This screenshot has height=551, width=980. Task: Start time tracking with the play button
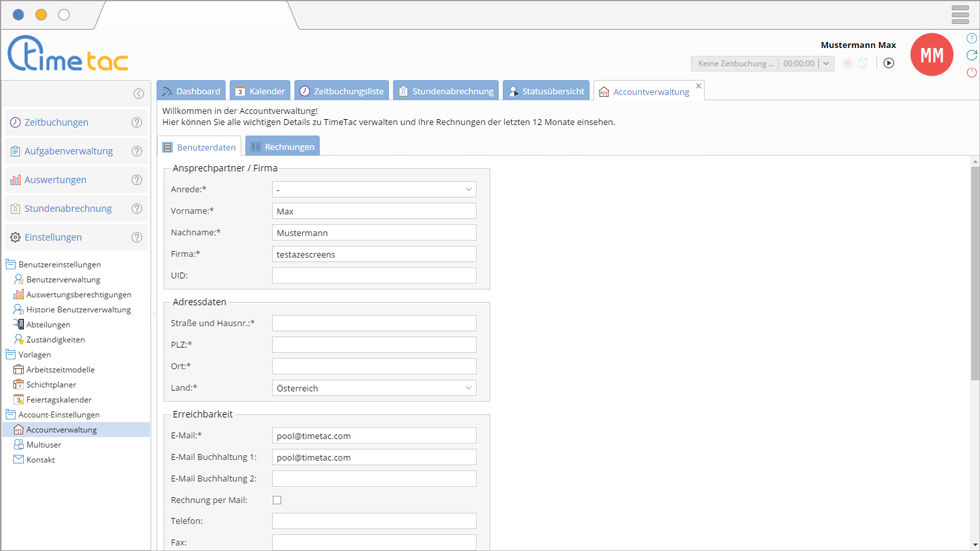[x=888, y=63]
